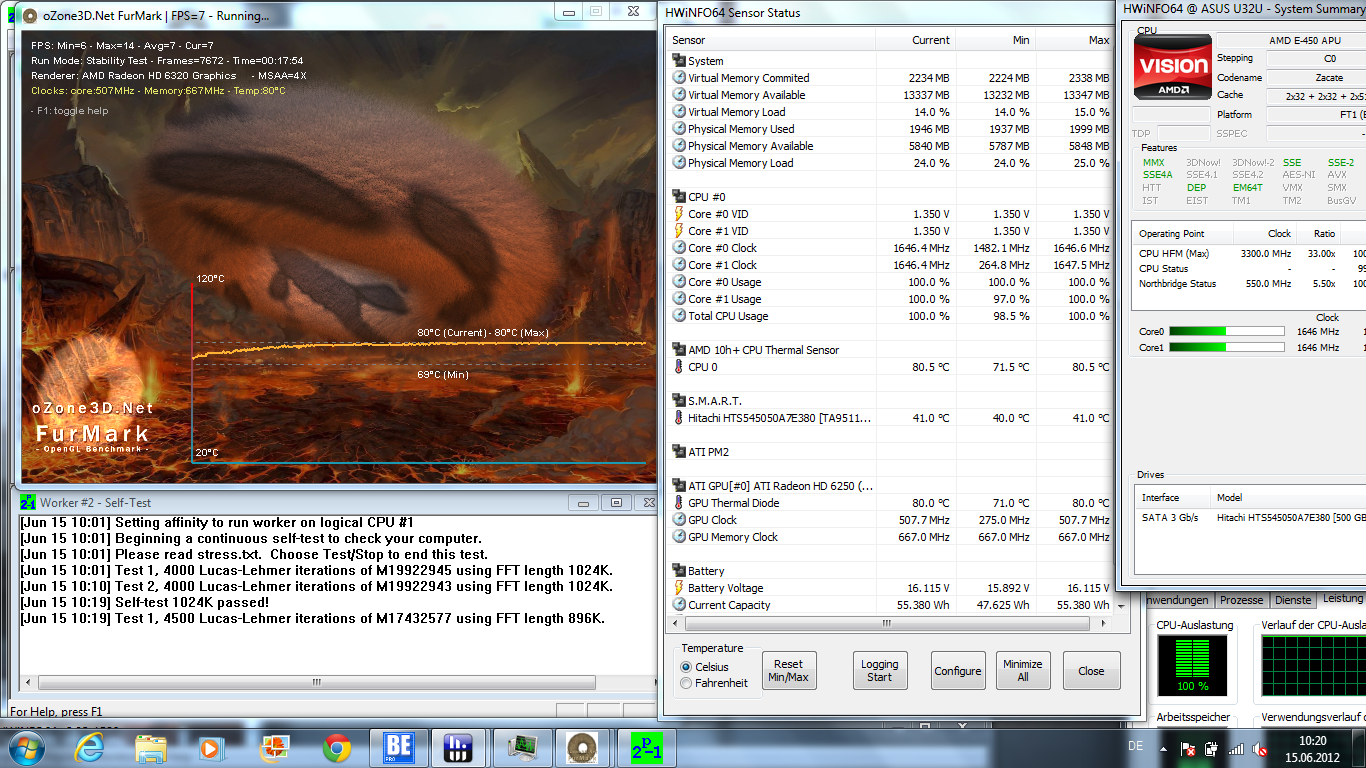1366x768 pixels.
Task: Click the horizontal scrollbar of the sensor list
Action: pyautogui.click(x=885, y=624)
